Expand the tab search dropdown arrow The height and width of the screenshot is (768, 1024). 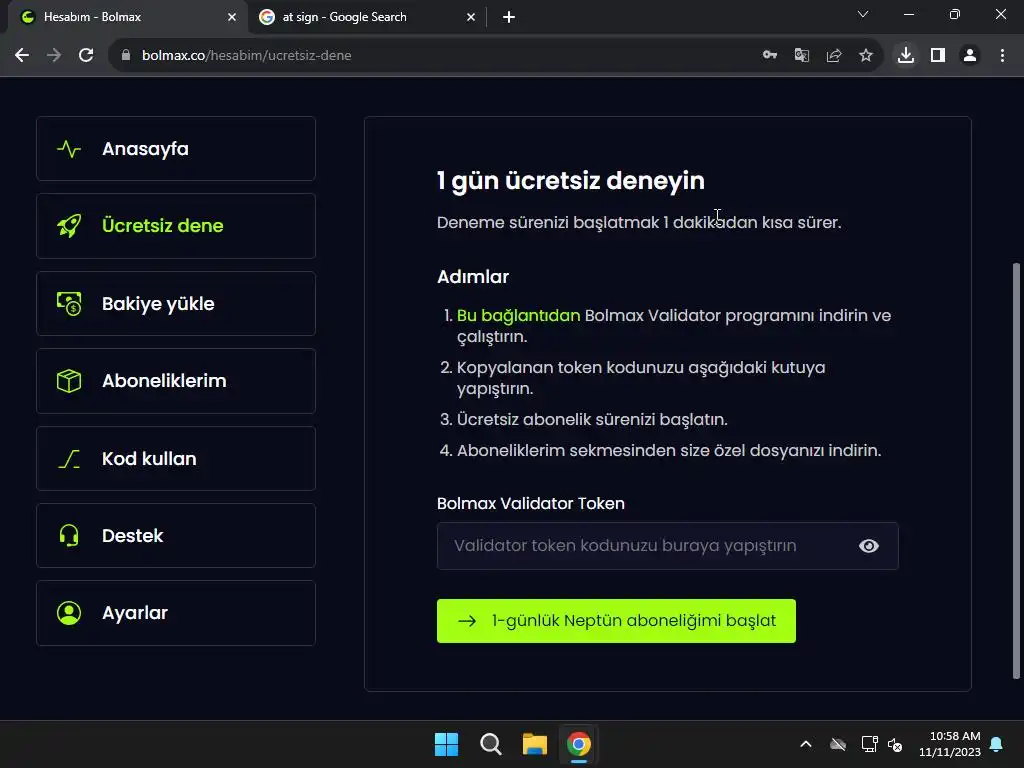863,14
